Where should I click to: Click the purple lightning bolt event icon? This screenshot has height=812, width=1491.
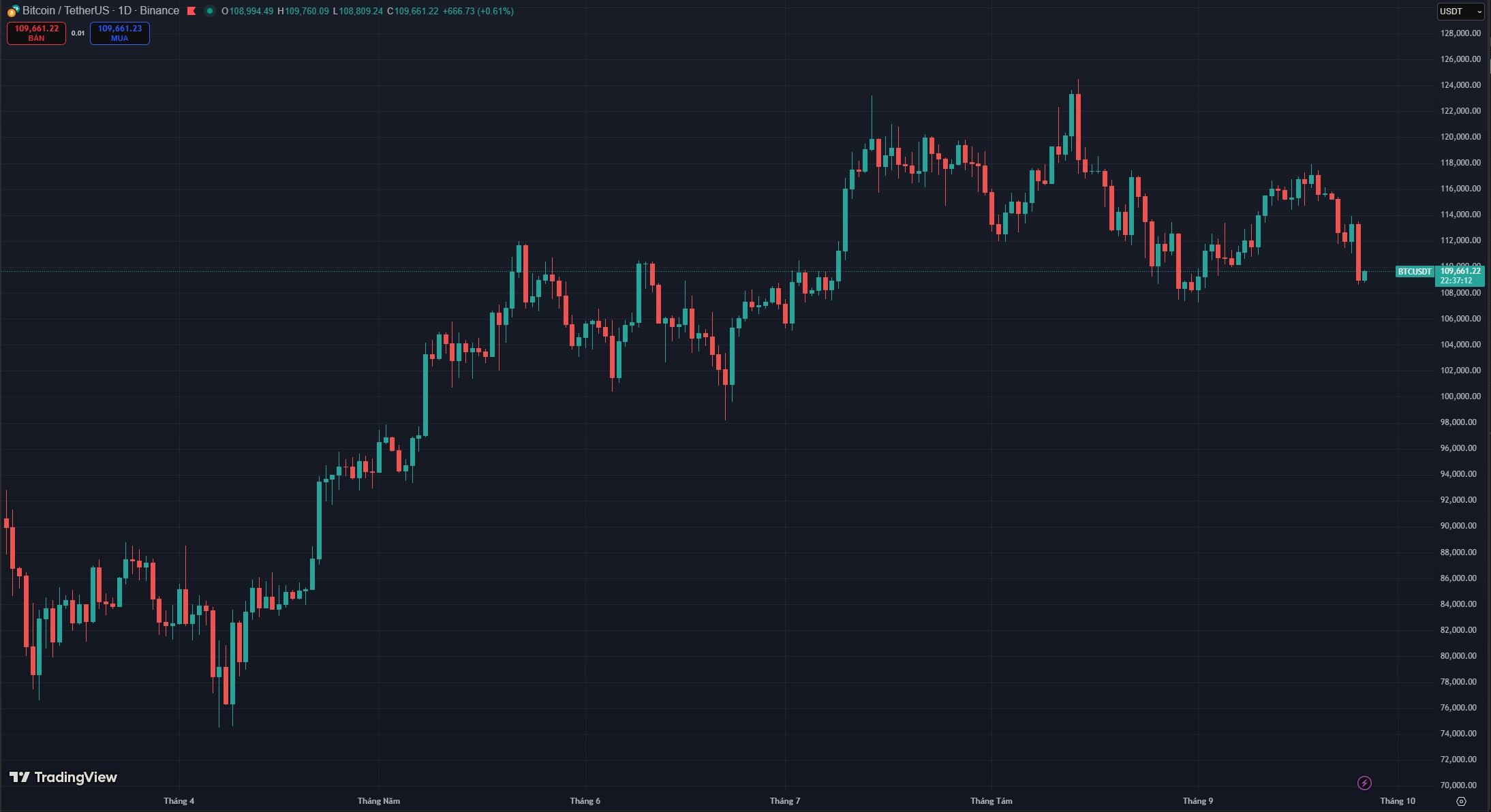tap(1364, 783)
